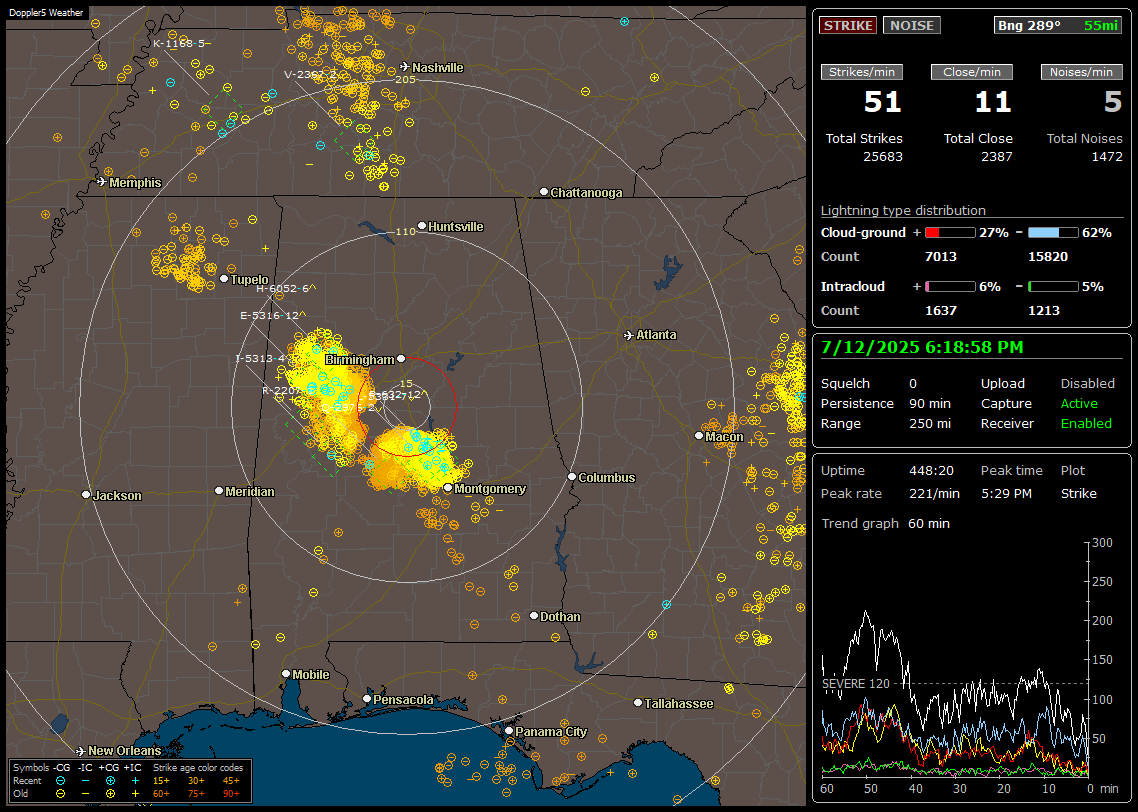Viewport: 1138px width, 812px height.
Task: Click the Birmingham city marker dot
Action: click(401, 359)
